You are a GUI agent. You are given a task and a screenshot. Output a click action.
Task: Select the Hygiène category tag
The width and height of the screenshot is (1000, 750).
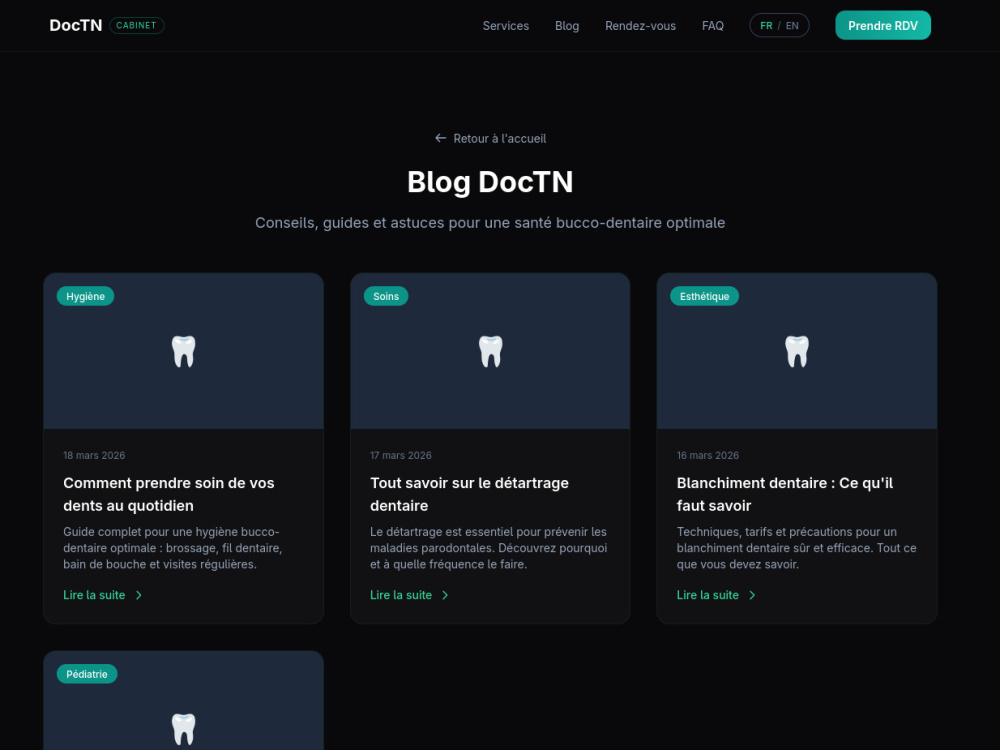(85, 296)
